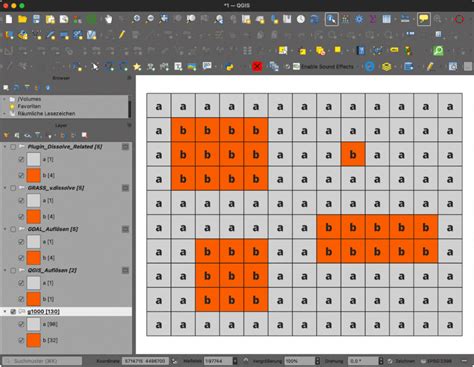Enable the Plugin_Dissolve_Related layer checkbox

tap(13, 147)
